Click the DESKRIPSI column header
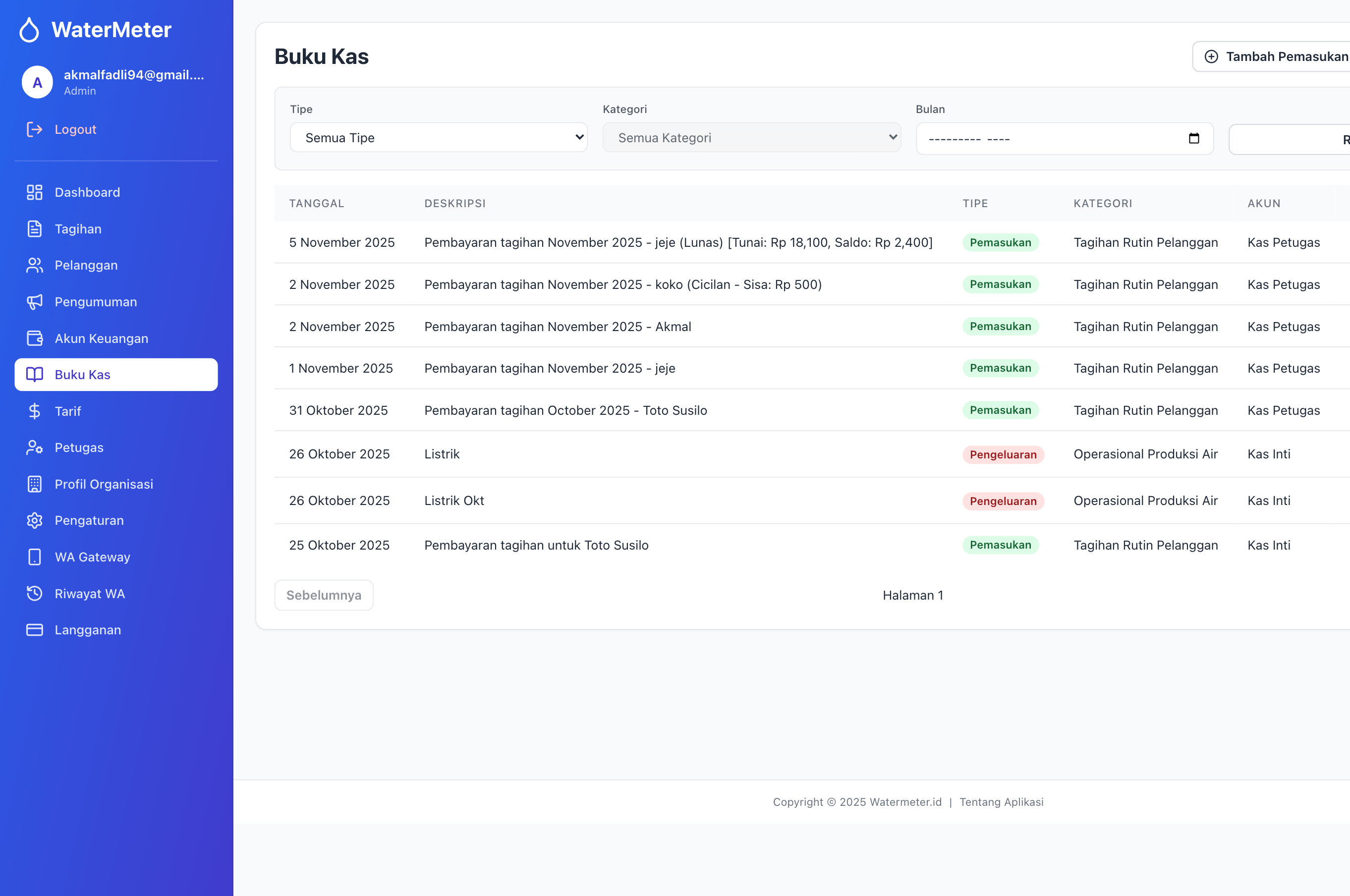The height and width of the screenshot is (896, 1350). tap(455, 203)
